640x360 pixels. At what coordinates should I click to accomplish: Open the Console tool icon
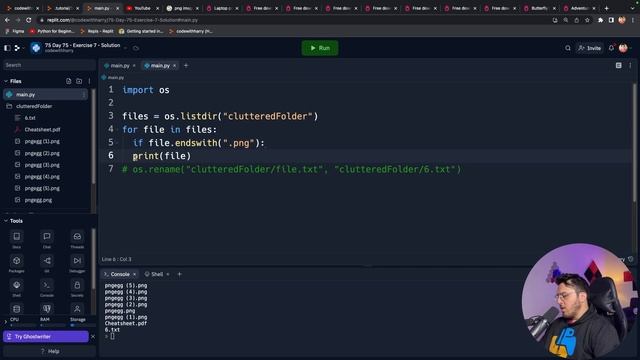click(47, 287)
